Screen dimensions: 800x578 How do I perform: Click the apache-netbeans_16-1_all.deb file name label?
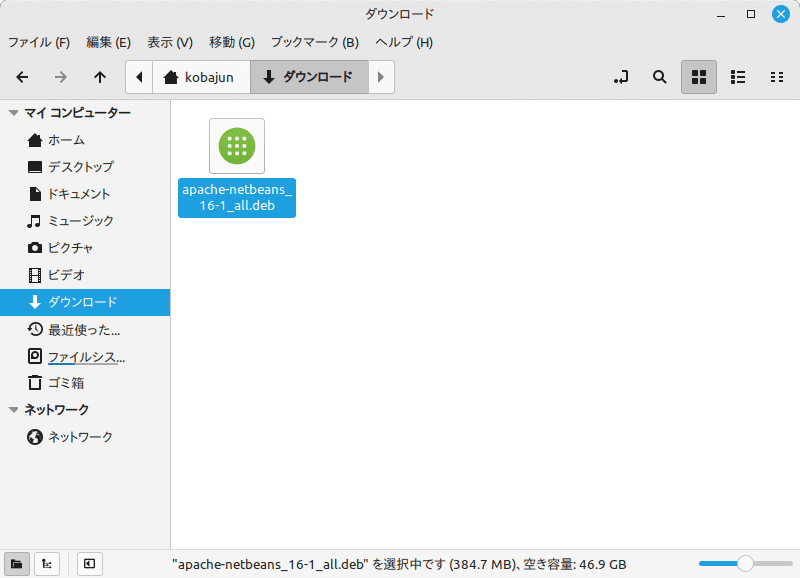pos(237,197)
